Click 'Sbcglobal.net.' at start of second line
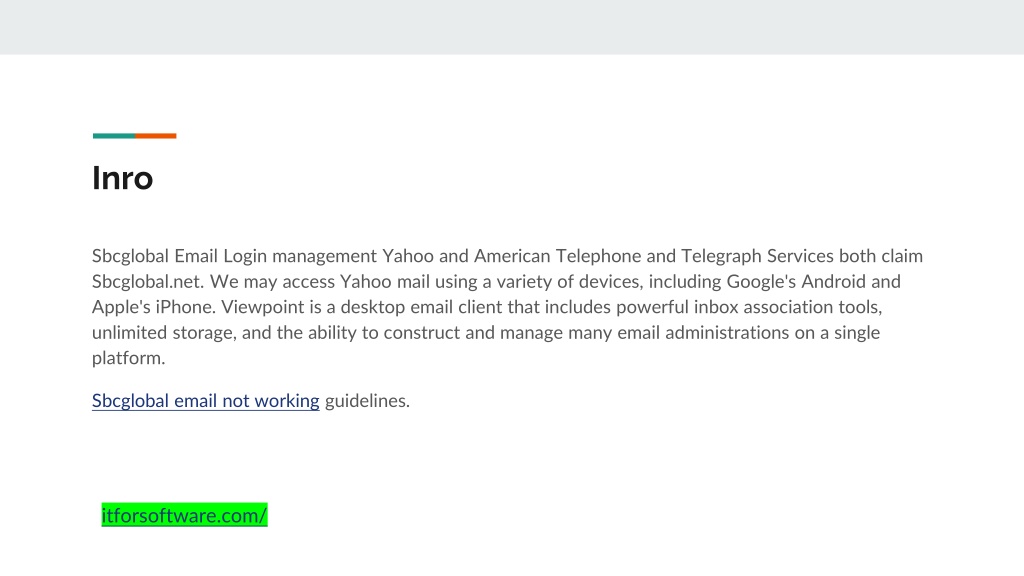1024x576 pixels. click(148, 281)
